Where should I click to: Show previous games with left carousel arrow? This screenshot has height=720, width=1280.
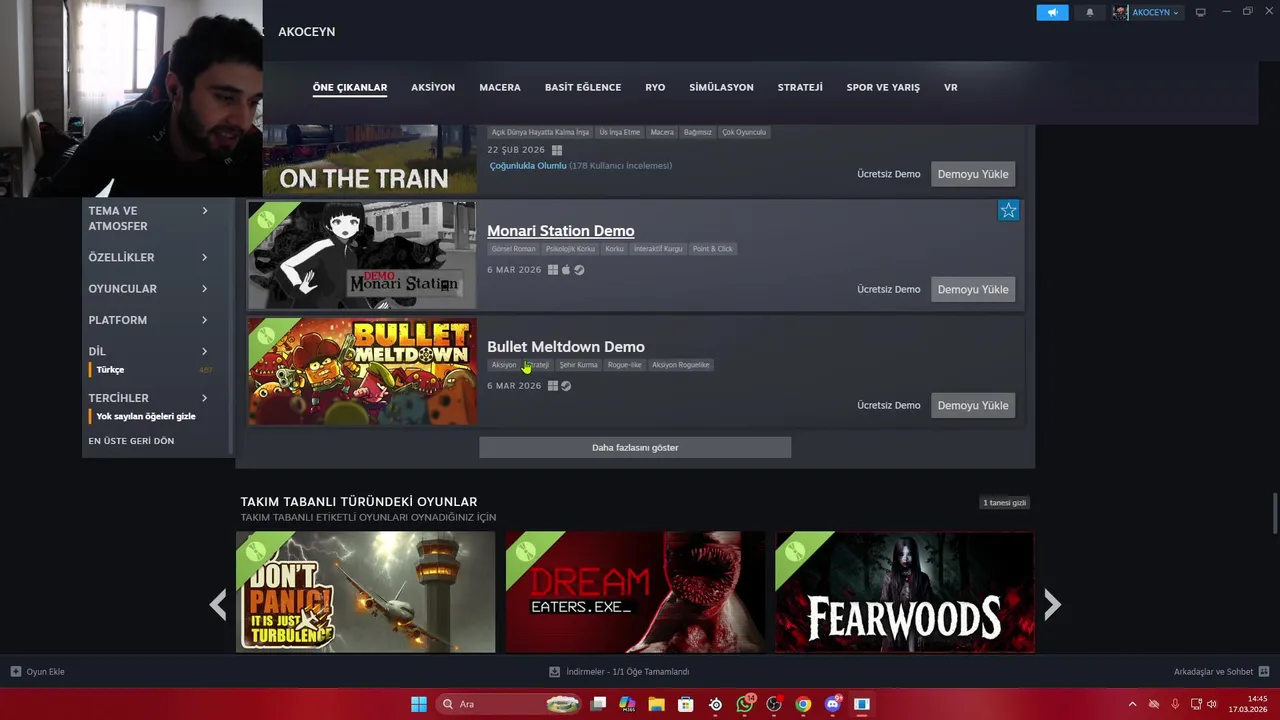217,604
